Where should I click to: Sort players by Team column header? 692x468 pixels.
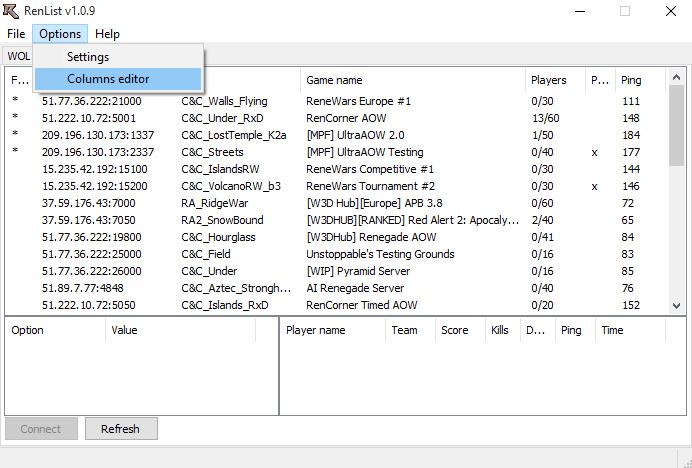point(410,330)
